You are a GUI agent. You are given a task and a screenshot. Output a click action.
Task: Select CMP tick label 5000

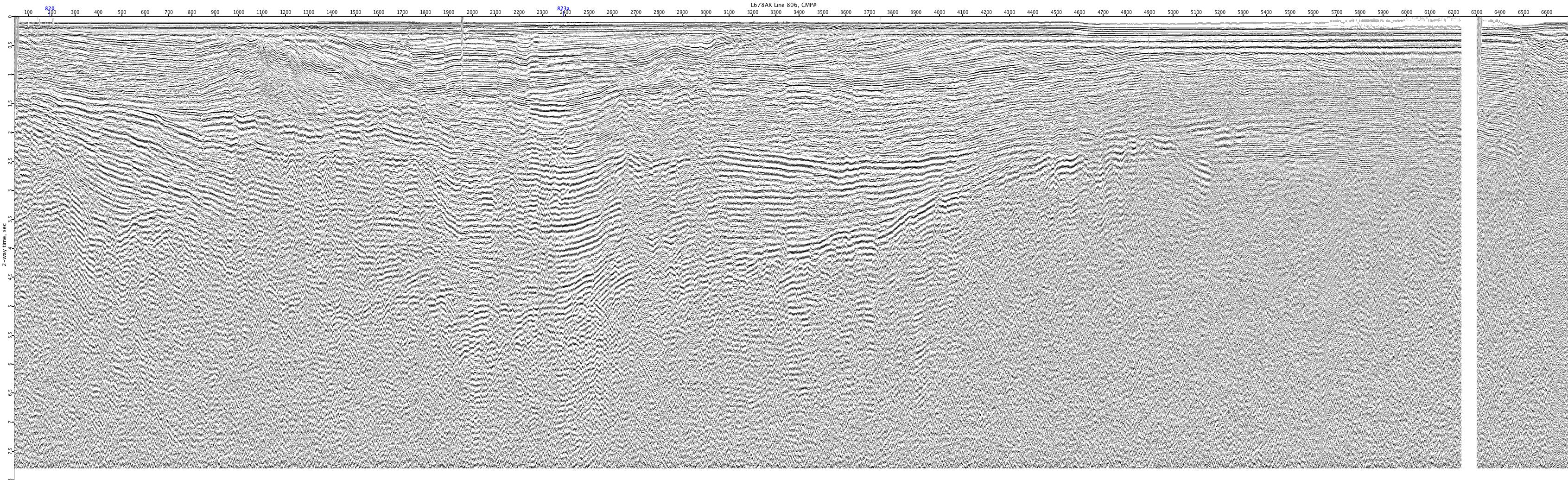[1173, 13]
